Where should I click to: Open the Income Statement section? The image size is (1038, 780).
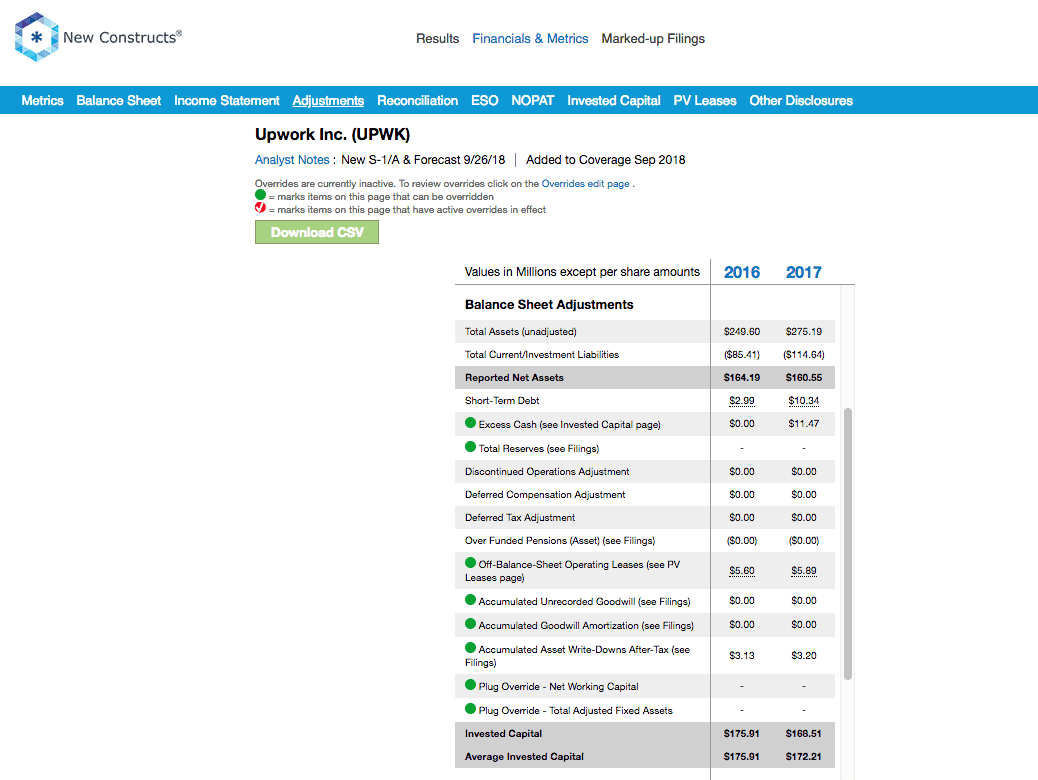227,101
